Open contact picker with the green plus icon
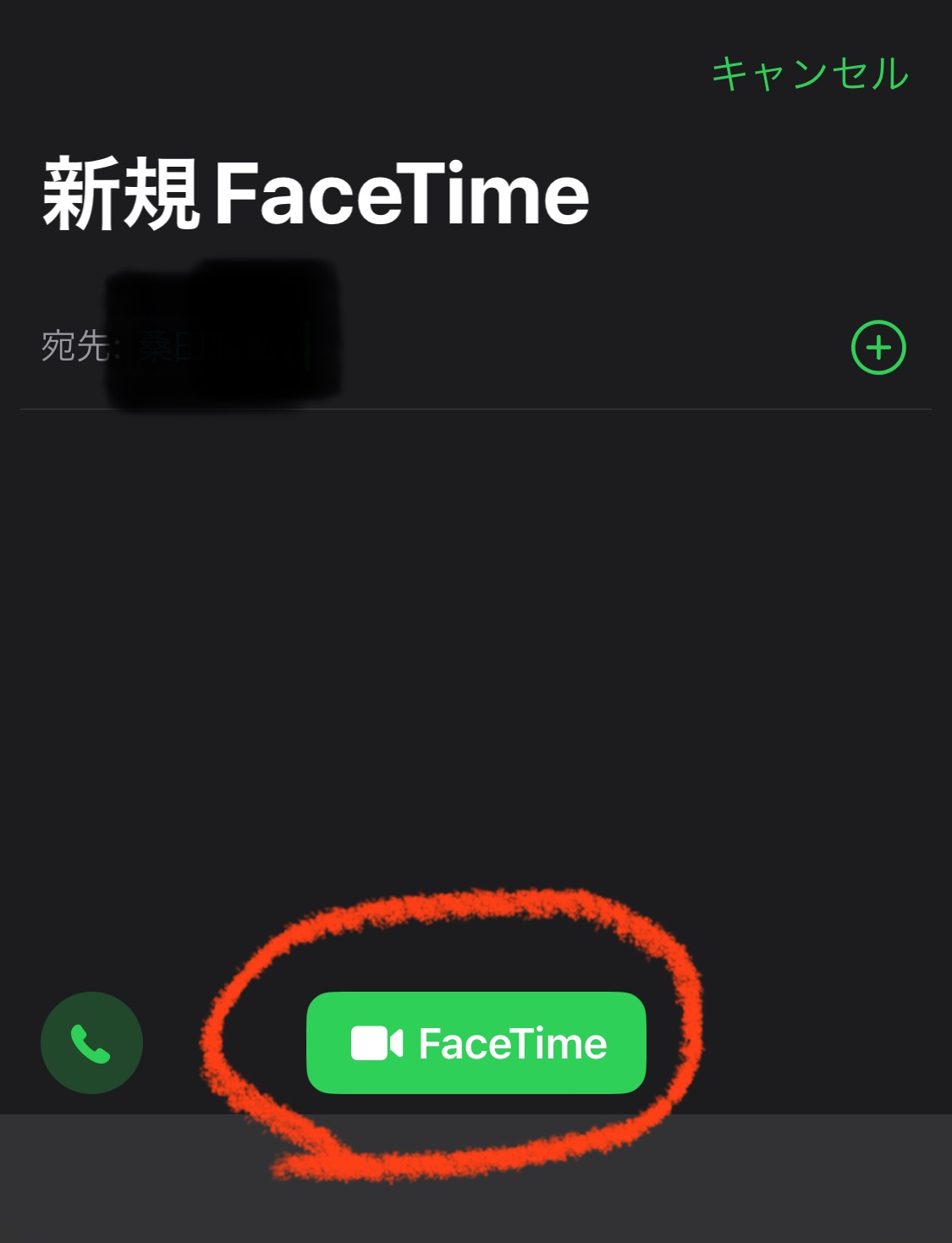 point(878,347)
